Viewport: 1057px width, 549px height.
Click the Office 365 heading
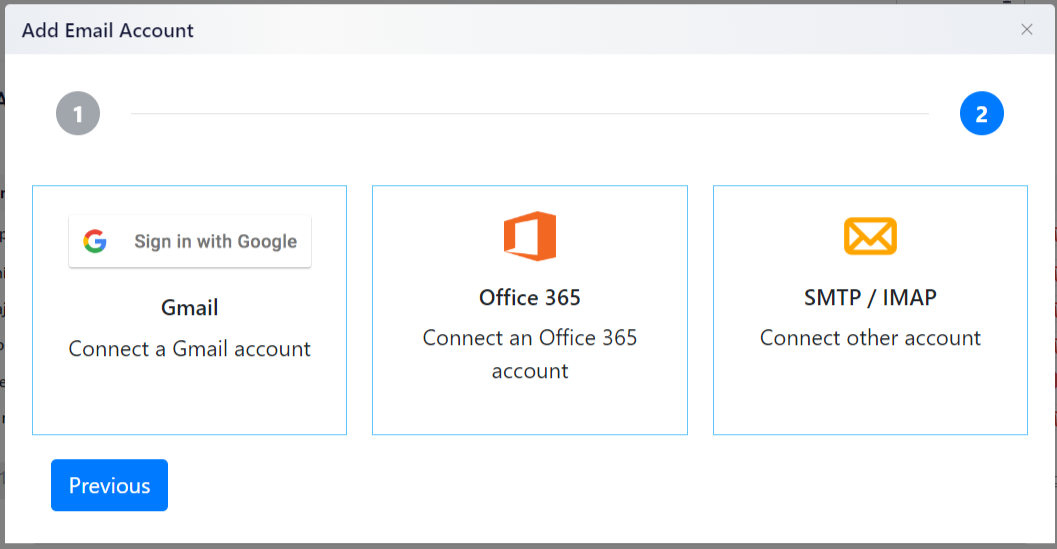(530, 297)
